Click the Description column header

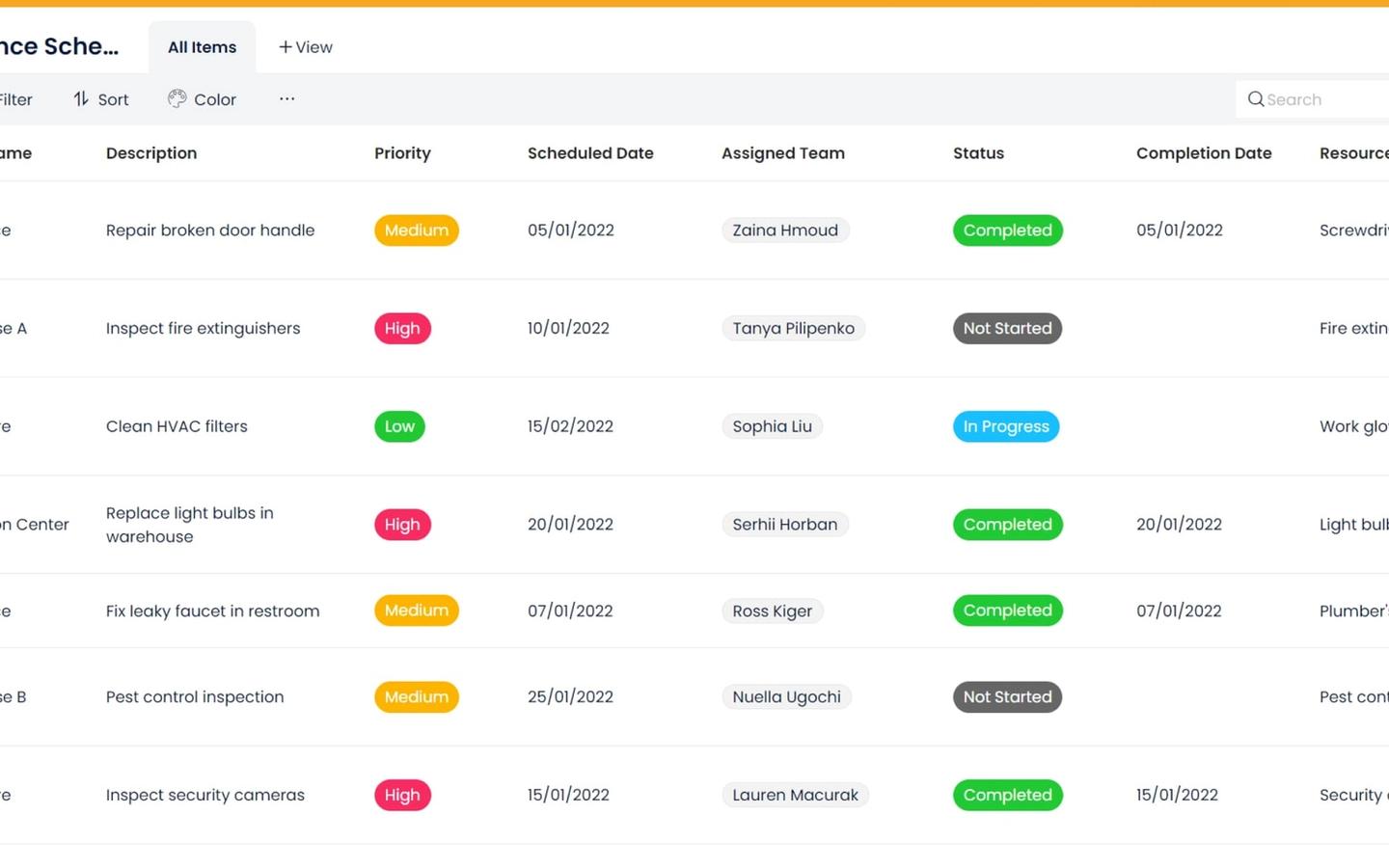(x=151, y=153)
